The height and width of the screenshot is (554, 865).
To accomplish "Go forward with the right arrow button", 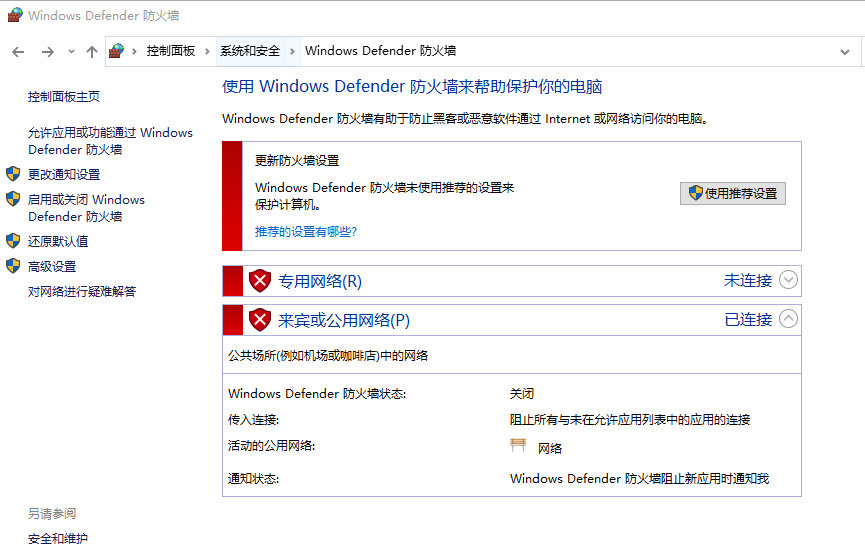I will coord(48,52).
